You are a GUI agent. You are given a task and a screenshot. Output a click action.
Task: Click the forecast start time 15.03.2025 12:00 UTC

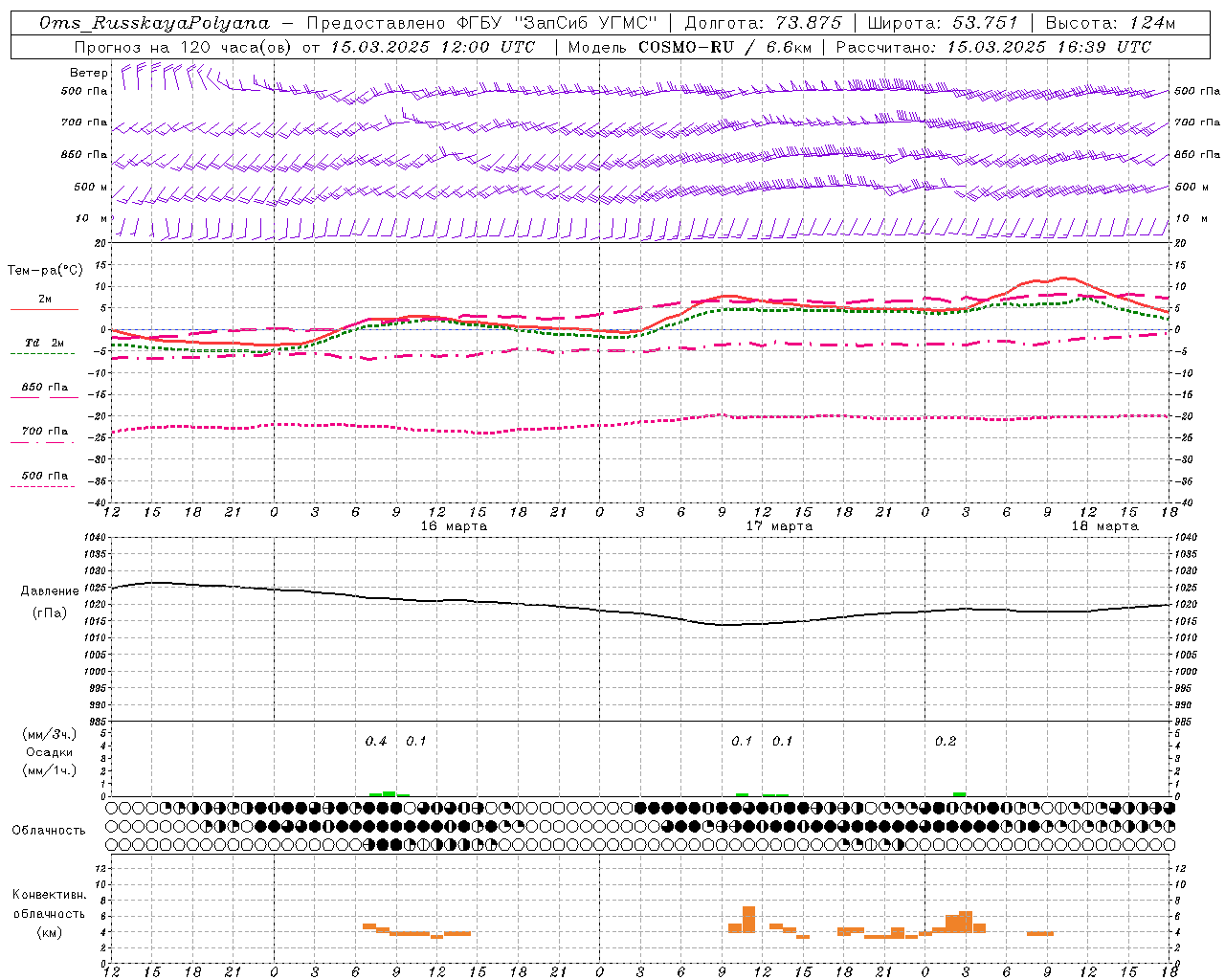click(433, 46)
